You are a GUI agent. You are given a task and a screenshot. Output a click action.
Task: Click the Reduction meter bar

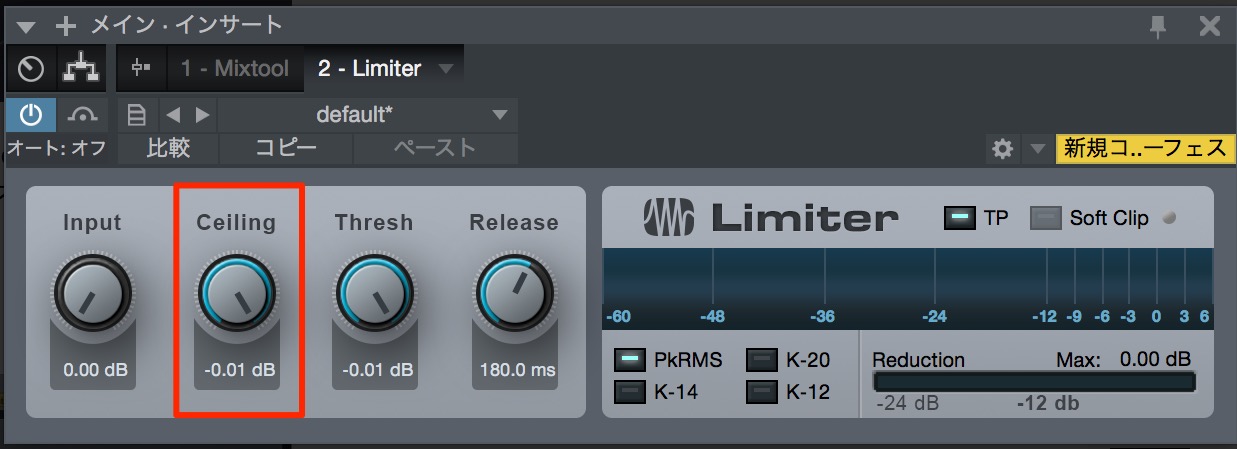pyautogui.click(x=1034, y=382)
